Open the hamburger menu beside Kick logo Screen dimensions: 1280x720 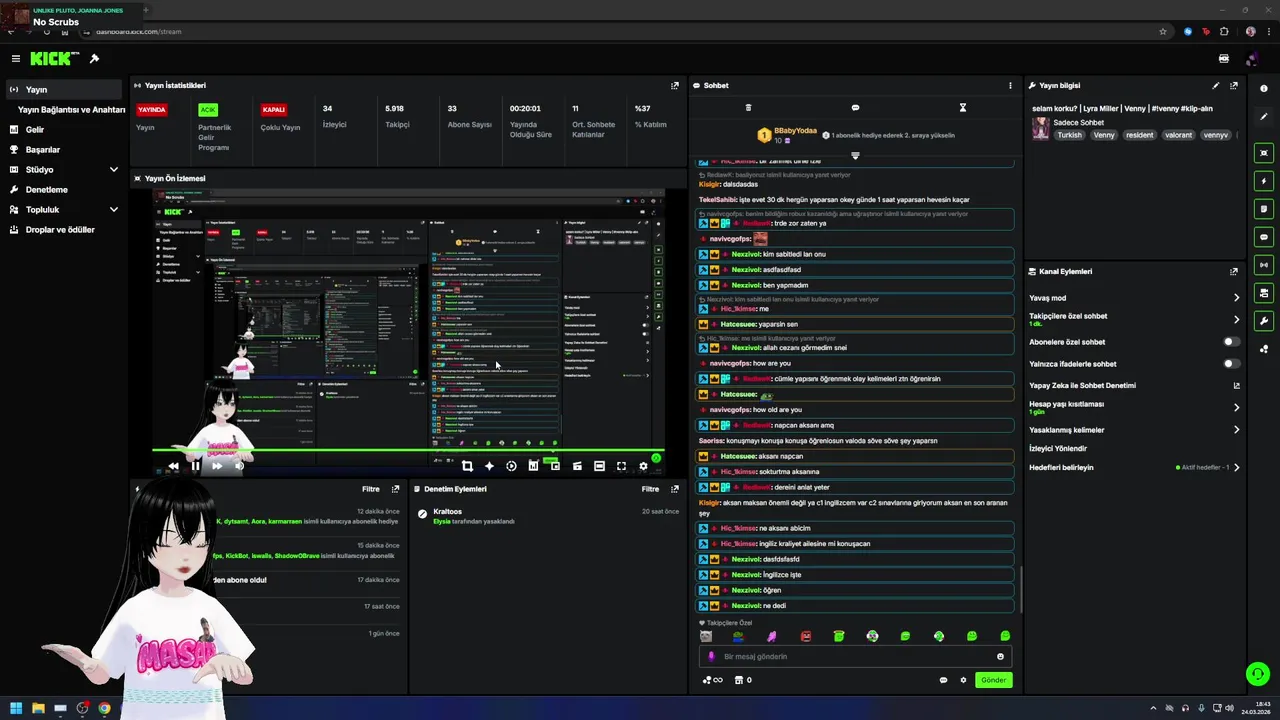point(15,59)
